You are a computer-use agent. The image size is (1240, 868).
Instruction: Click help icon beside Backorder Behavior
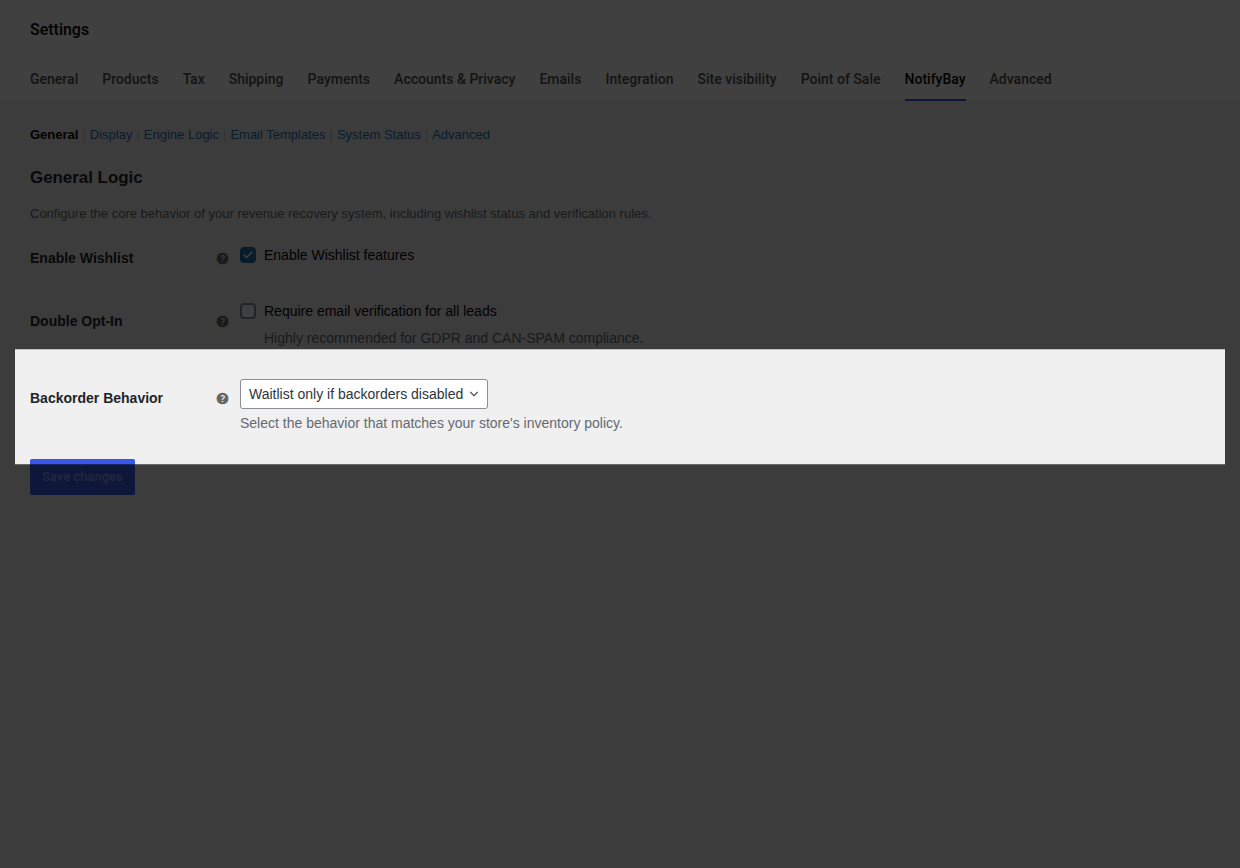tap(223, 398)
